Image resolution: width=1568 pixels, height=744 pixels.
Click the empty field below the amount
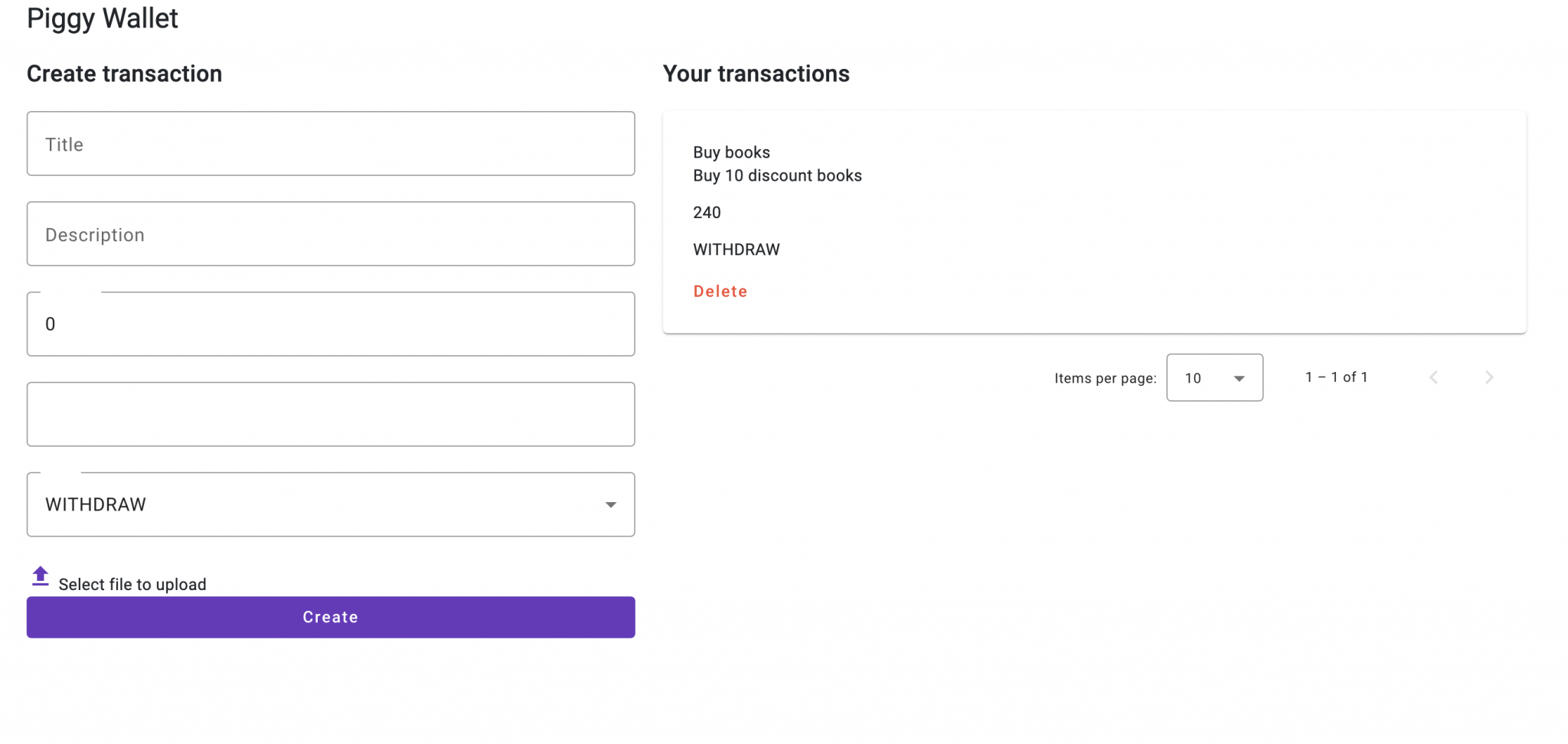point(330,415)
